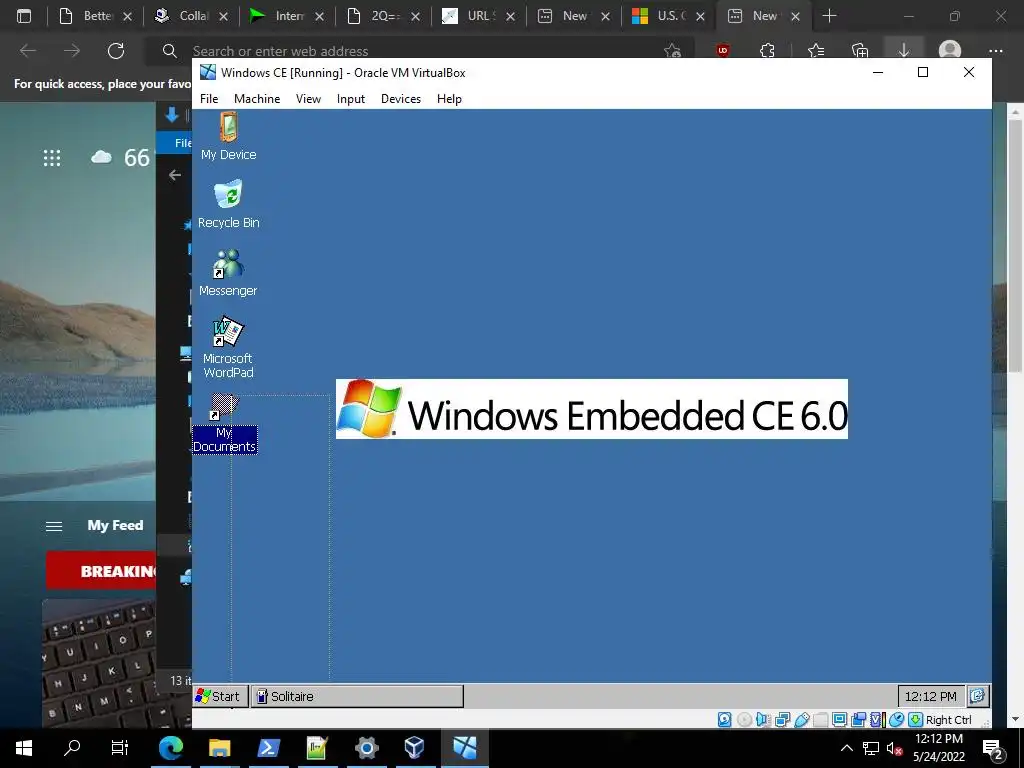The width and height of the screenshot is (1024, 768).
Task: Click the Windows CE taskbar clock
Action: pyautogui.click(x=930, y=696)
